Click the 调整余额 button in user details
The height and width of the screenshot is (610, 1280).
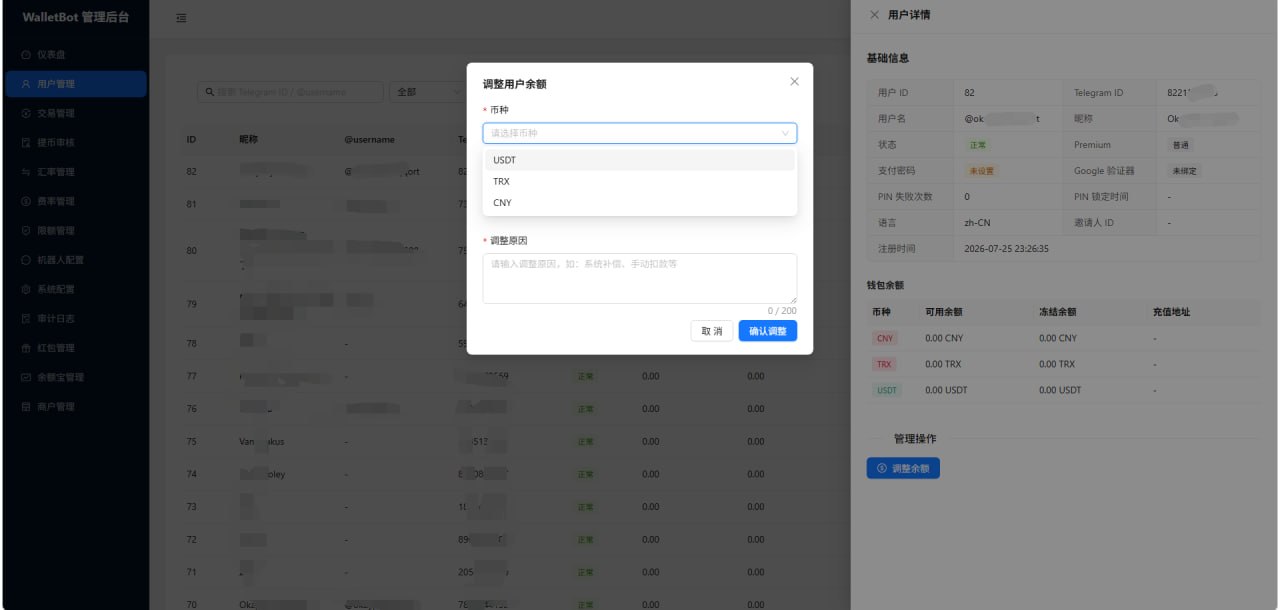click(903, 468)
